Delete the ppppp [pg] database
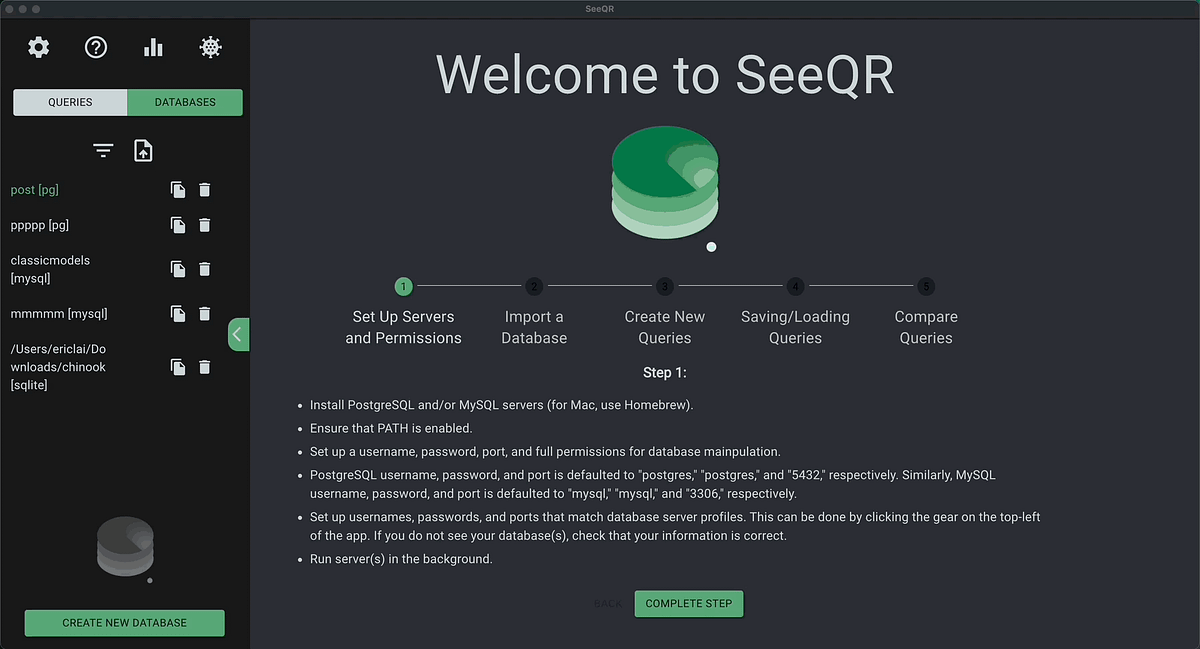This screenshot has width=1200, height=649. tap(205, 225)
